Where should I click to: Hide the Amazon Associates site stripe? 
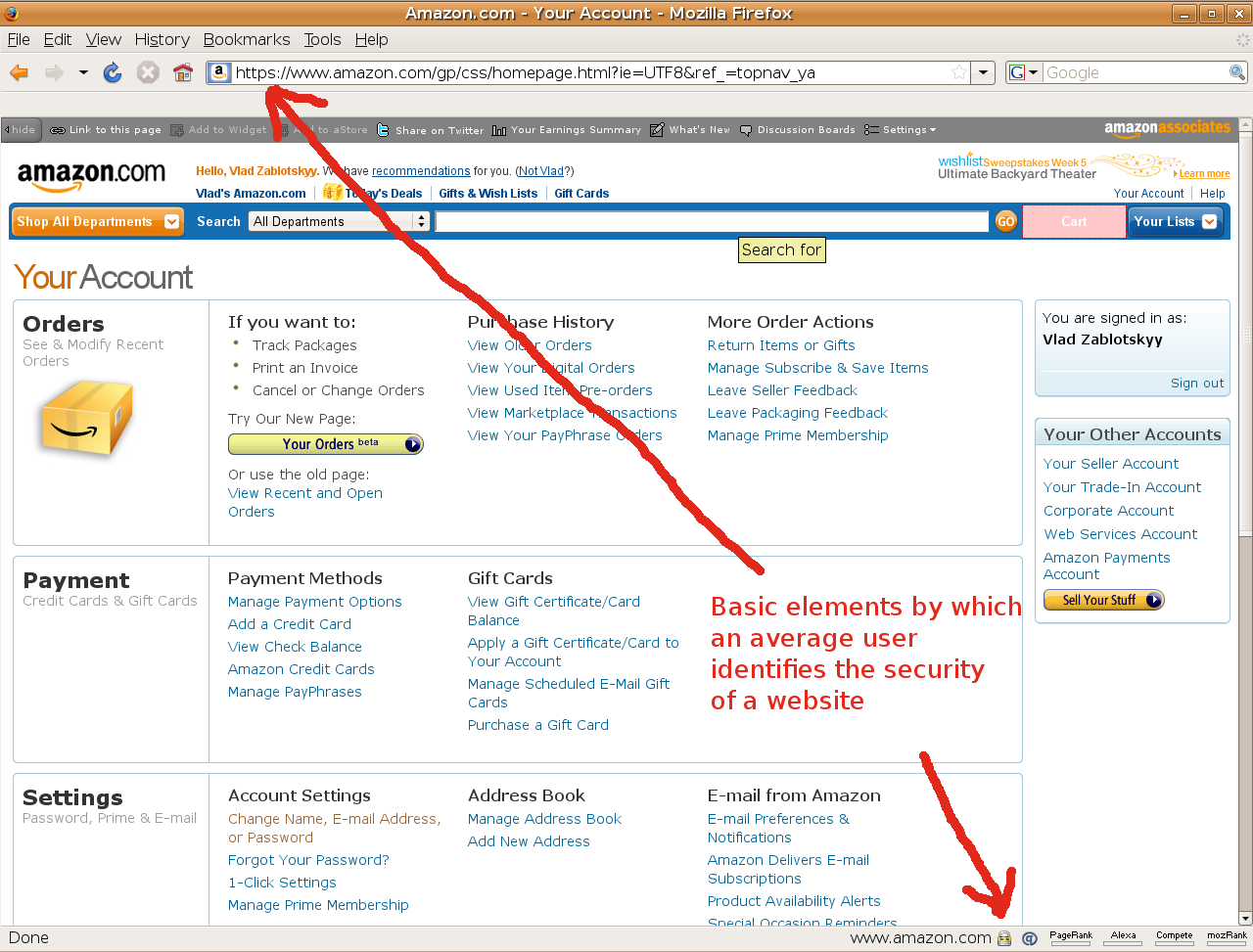pyautogui.click(x=20, y=130)
